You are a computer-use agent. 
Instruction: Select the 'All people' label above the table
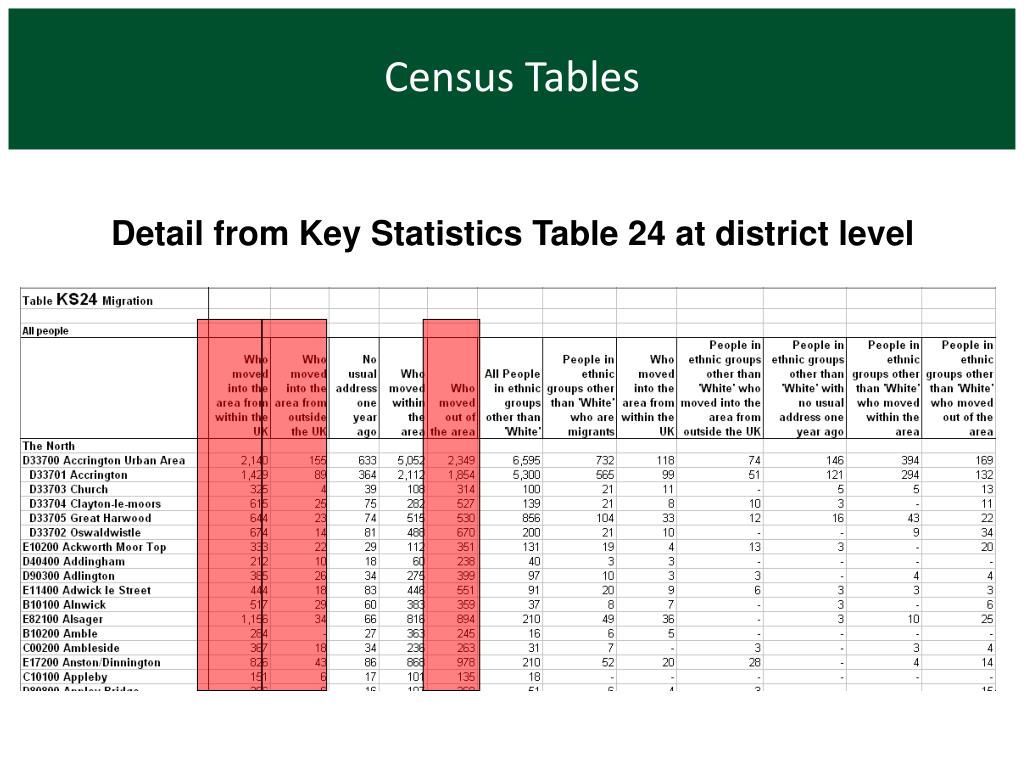[45, 330]
